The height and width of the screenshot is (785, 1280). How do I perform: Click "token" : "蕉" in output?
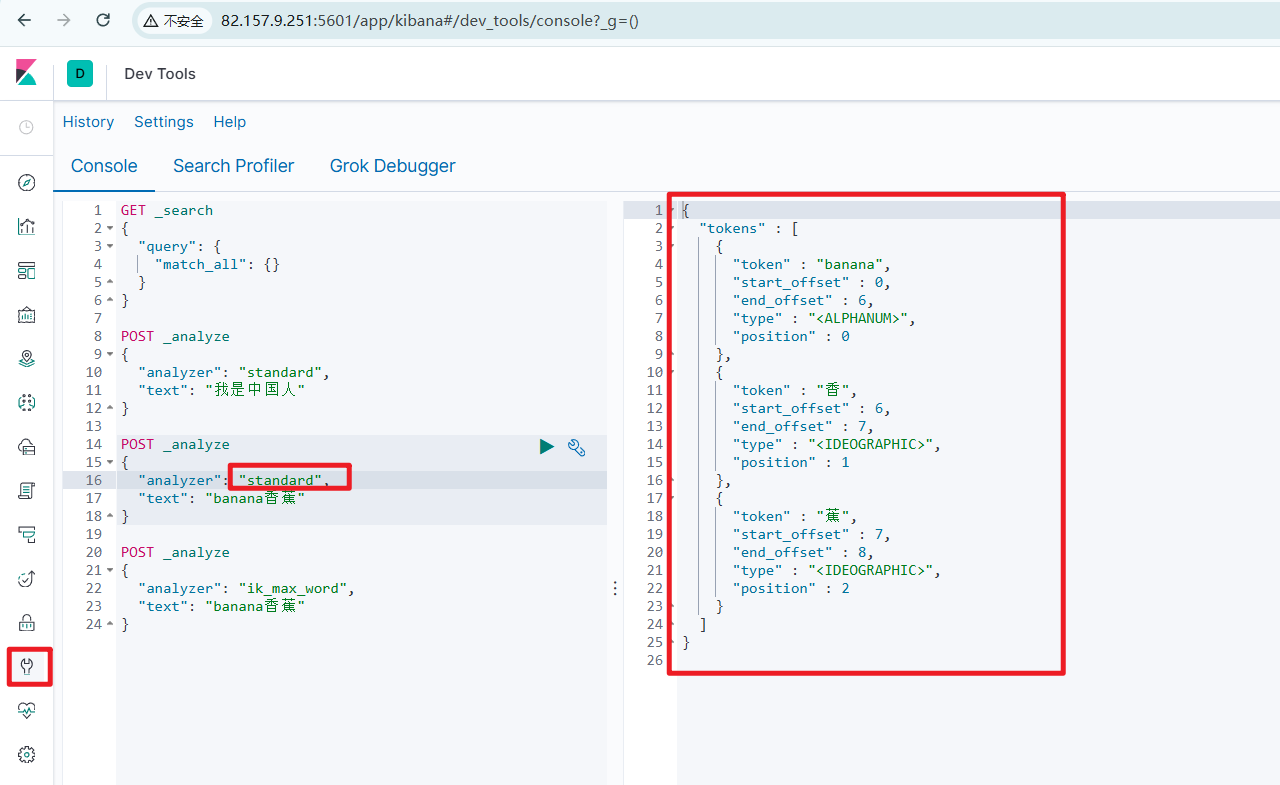(x=795, y=516)
